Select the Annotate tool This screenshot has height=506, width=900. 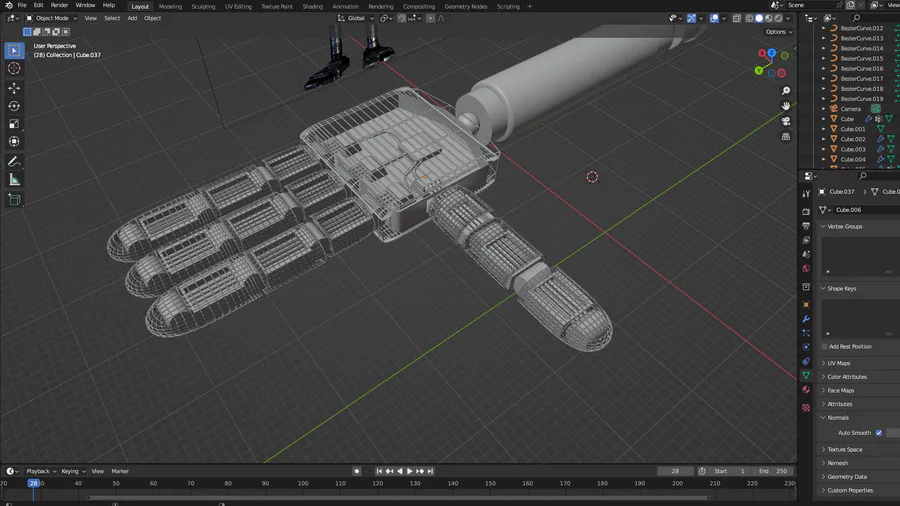coord(14,162)
